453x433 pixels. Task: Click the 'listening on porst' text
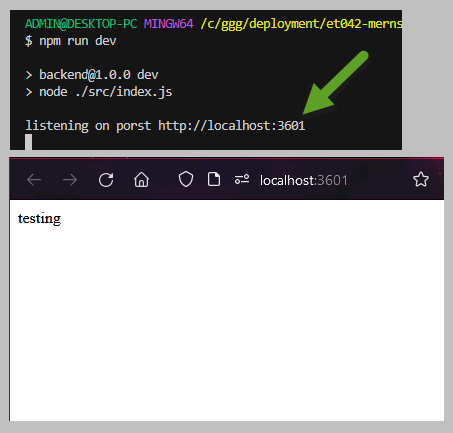coord(88,126)
